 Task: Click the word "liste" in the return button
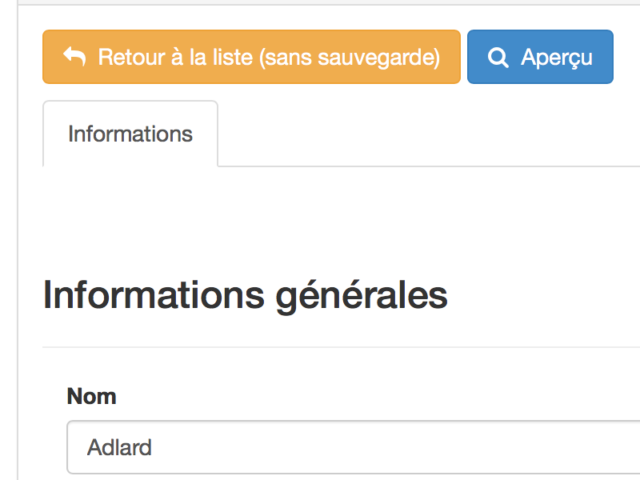[229, 57]
